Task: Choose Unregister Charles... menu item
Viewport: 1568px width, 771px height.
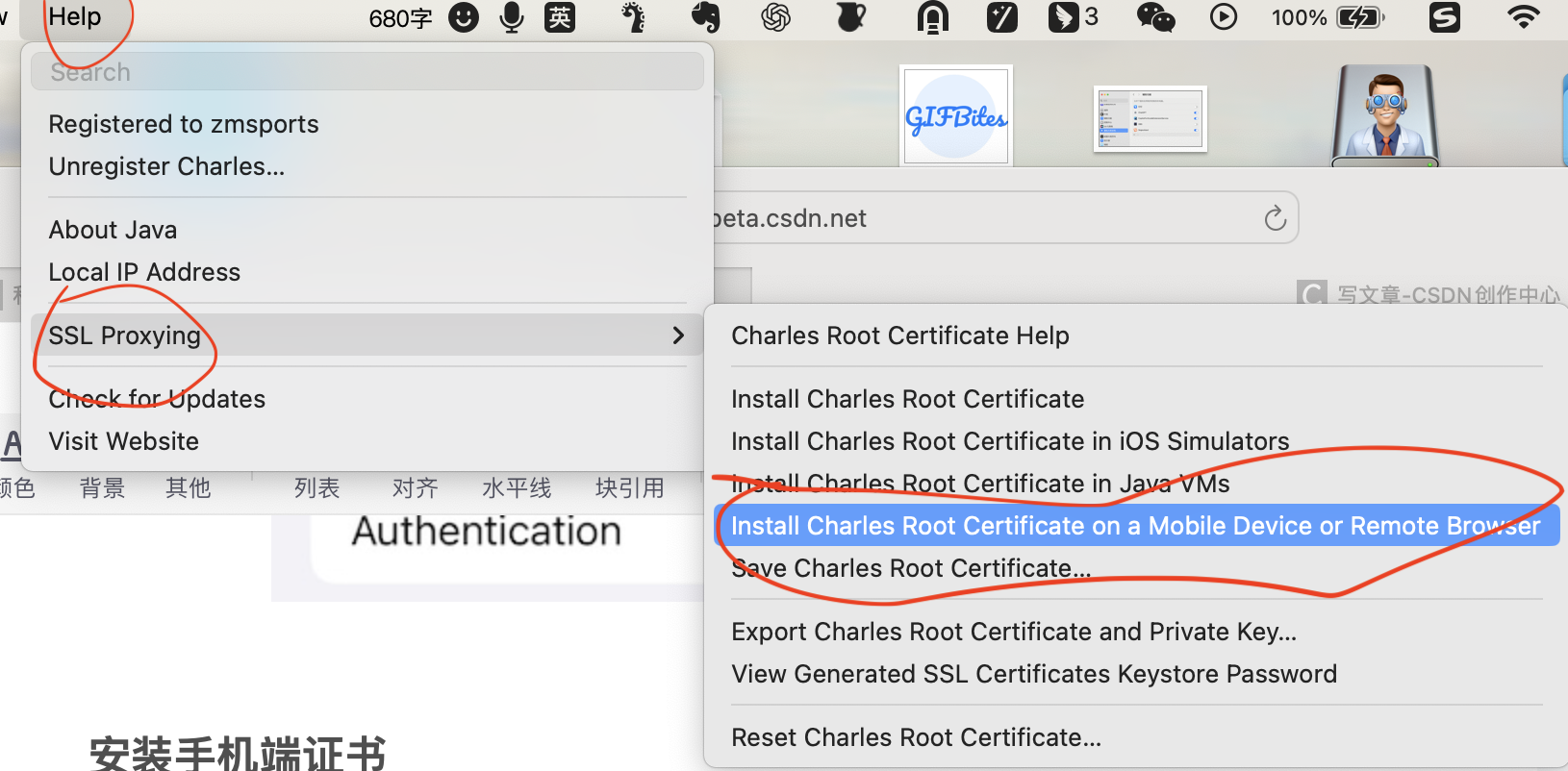Action: point(166,166)
